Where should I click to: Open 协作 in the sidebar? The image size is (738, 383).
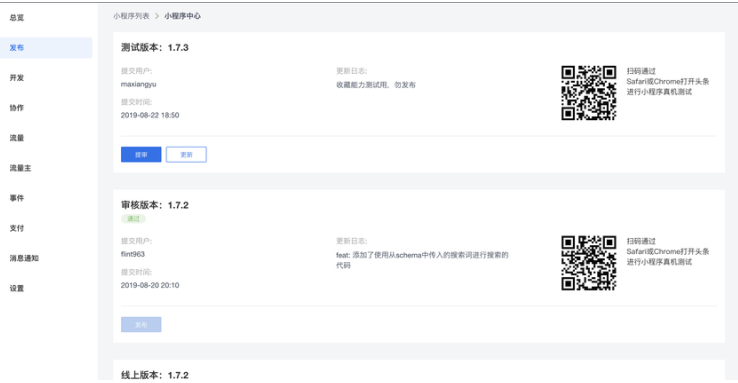[17, 108]
